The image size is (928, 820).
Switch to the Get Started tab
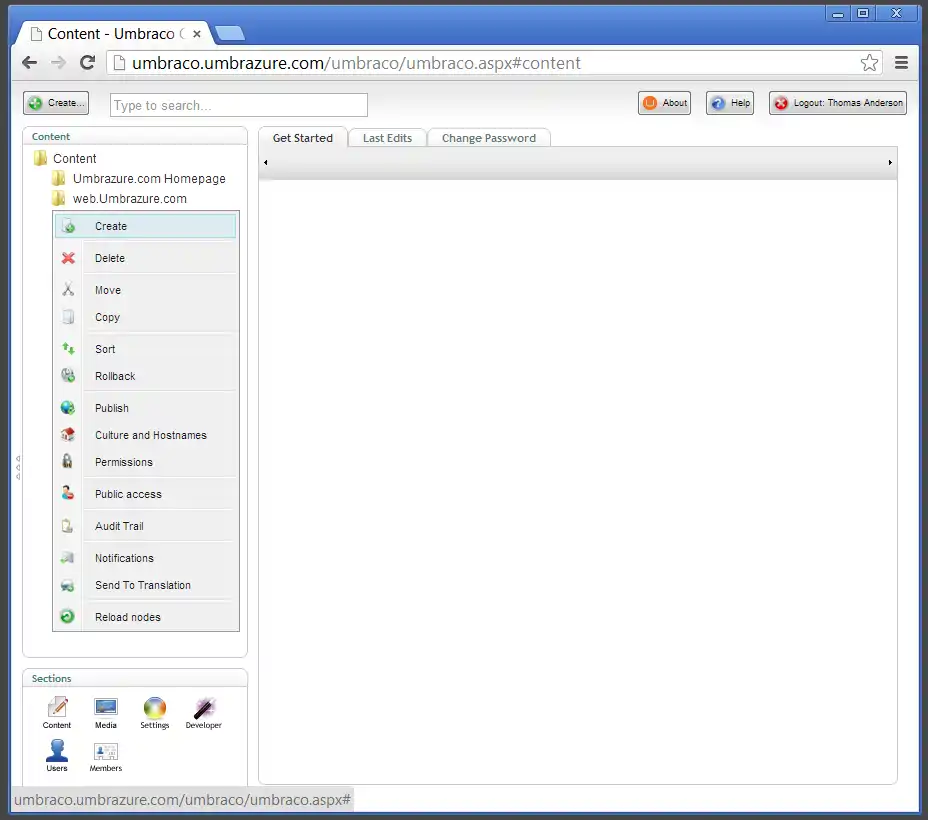[x=302, y=138]
